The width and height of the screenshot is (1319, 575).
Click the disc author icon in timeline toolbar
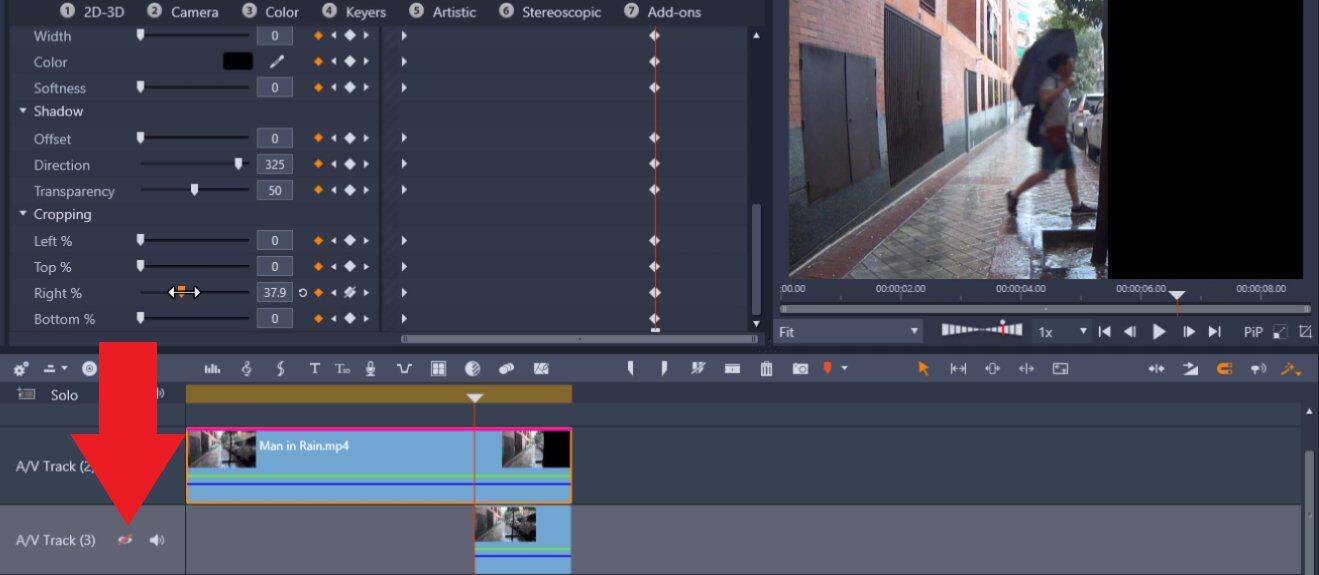pyautogui.click(x=89, y=369)
